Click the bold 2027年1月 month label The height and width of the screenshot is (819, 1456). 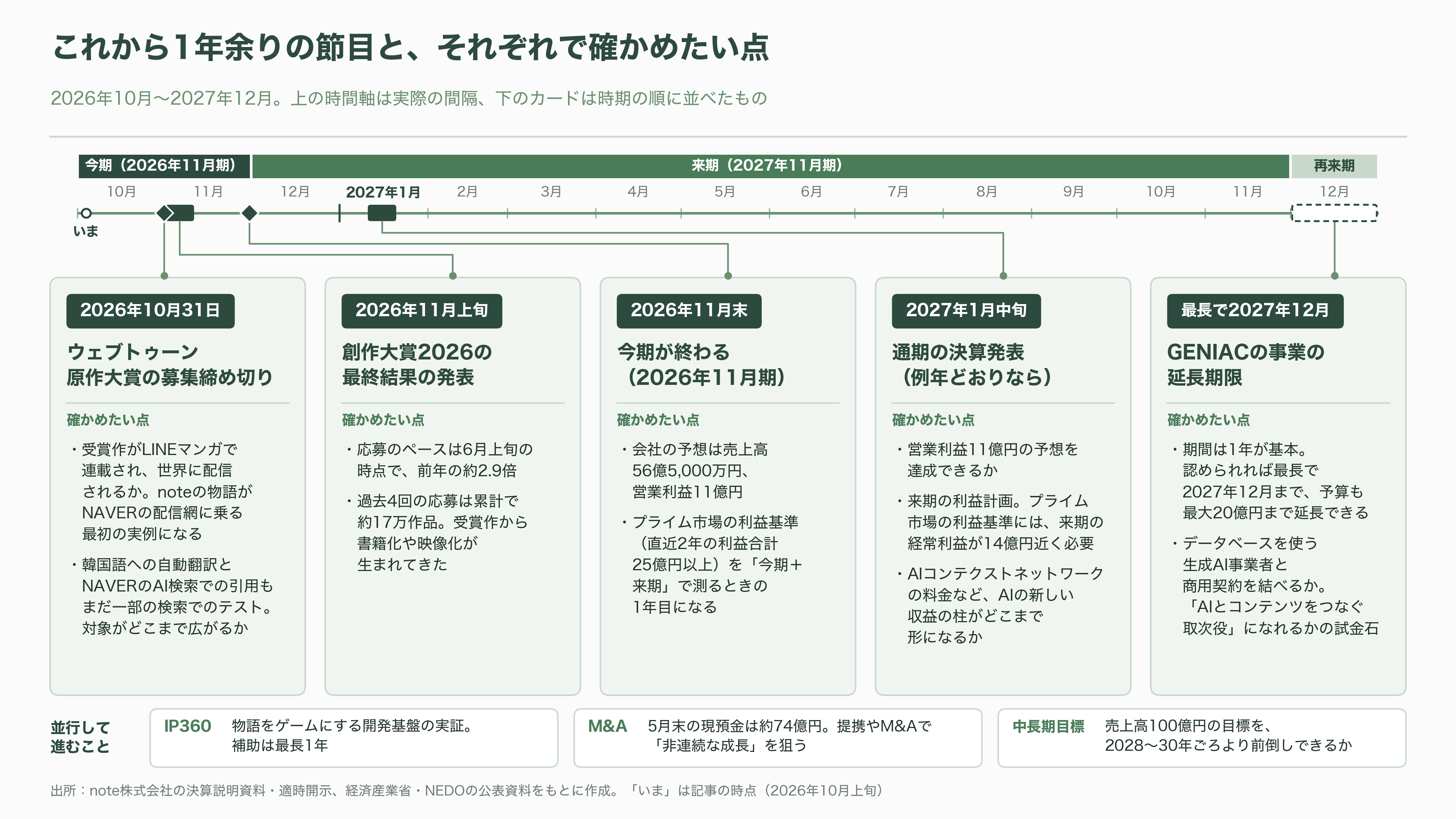[383, 192]
